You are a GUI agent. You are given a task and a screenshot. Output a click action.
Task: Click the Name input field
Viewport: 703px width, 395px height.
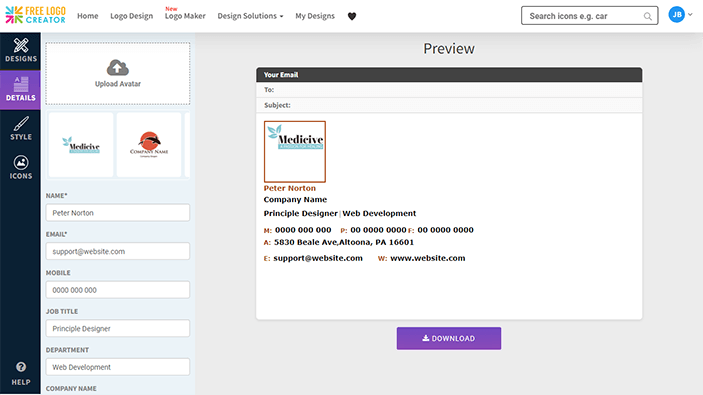pos(117,213)
